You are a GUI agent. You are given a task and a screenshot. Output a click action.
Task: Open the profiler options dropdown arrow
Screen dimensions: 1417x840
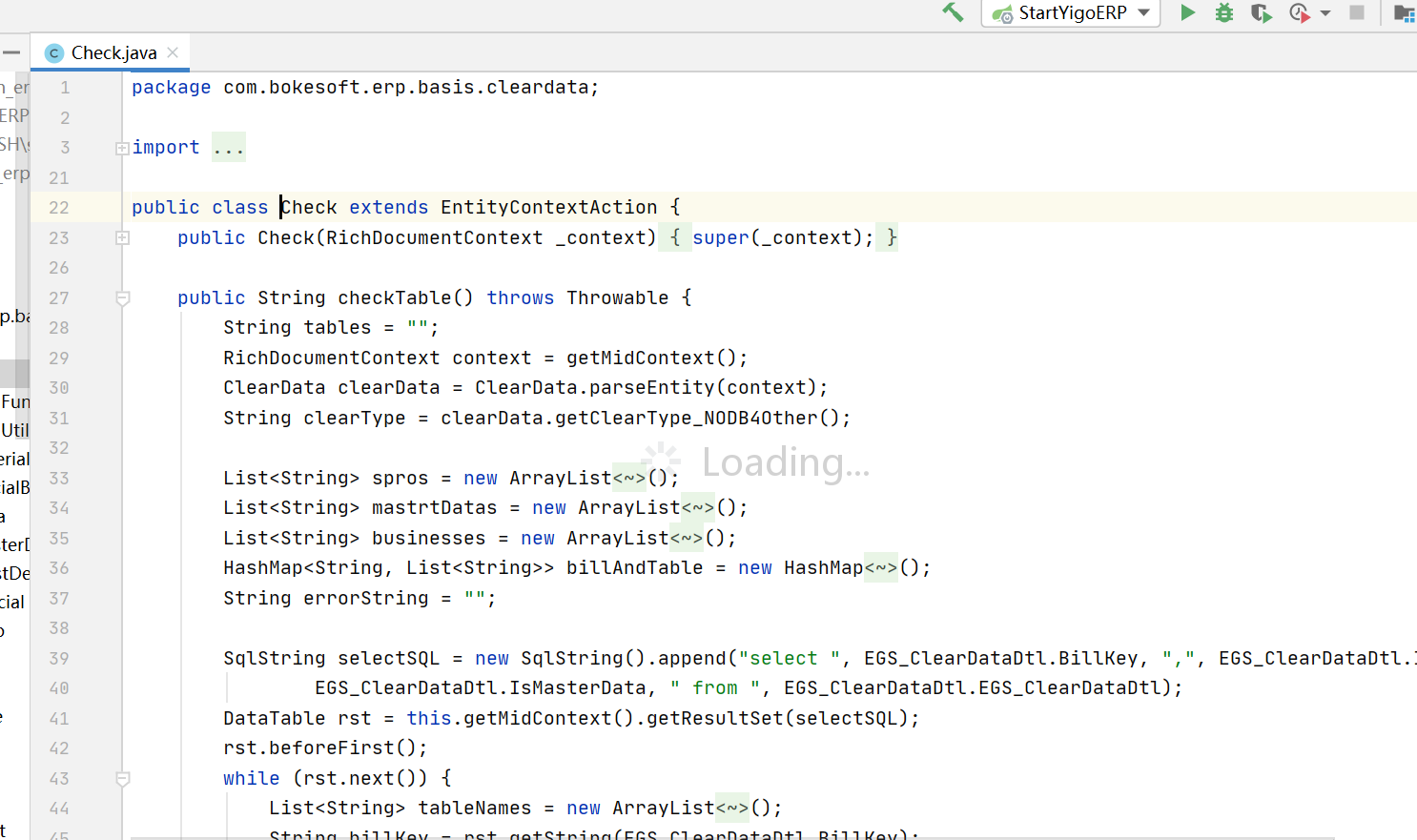tap(1325, 13)
